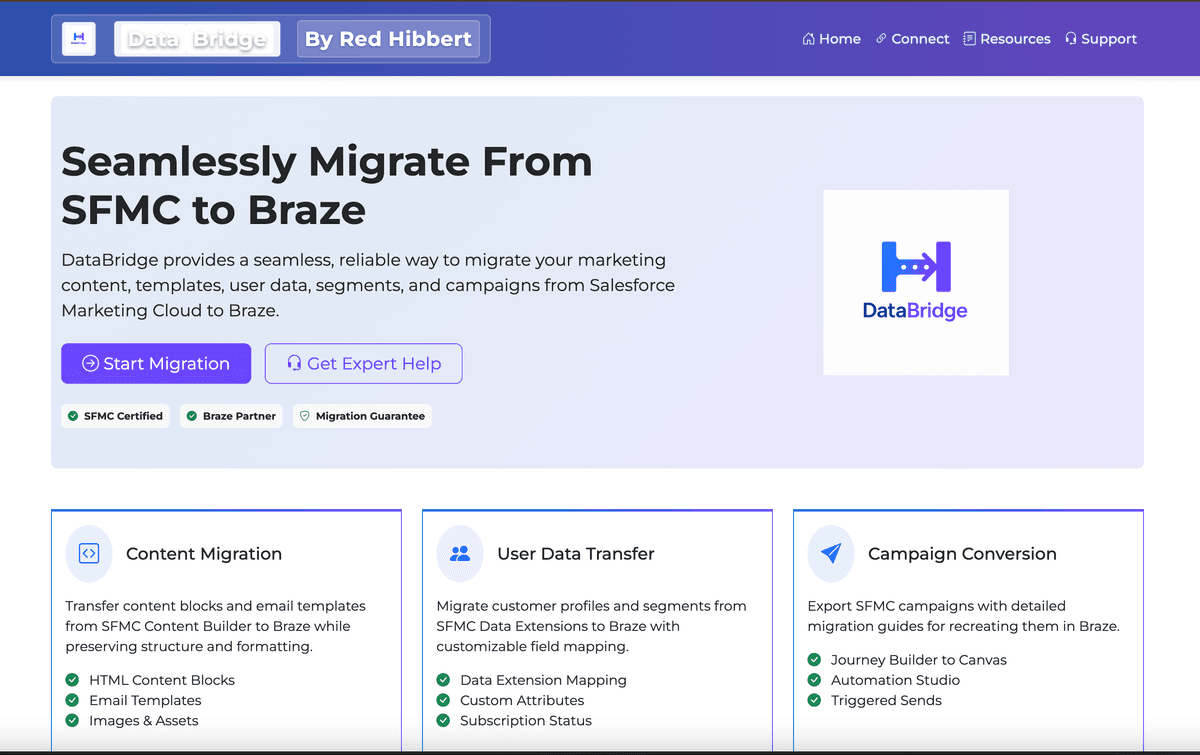Screen dimensions: 1200x755
Task: Click the HTML Content Blocks text
Action: pos(162,680)
